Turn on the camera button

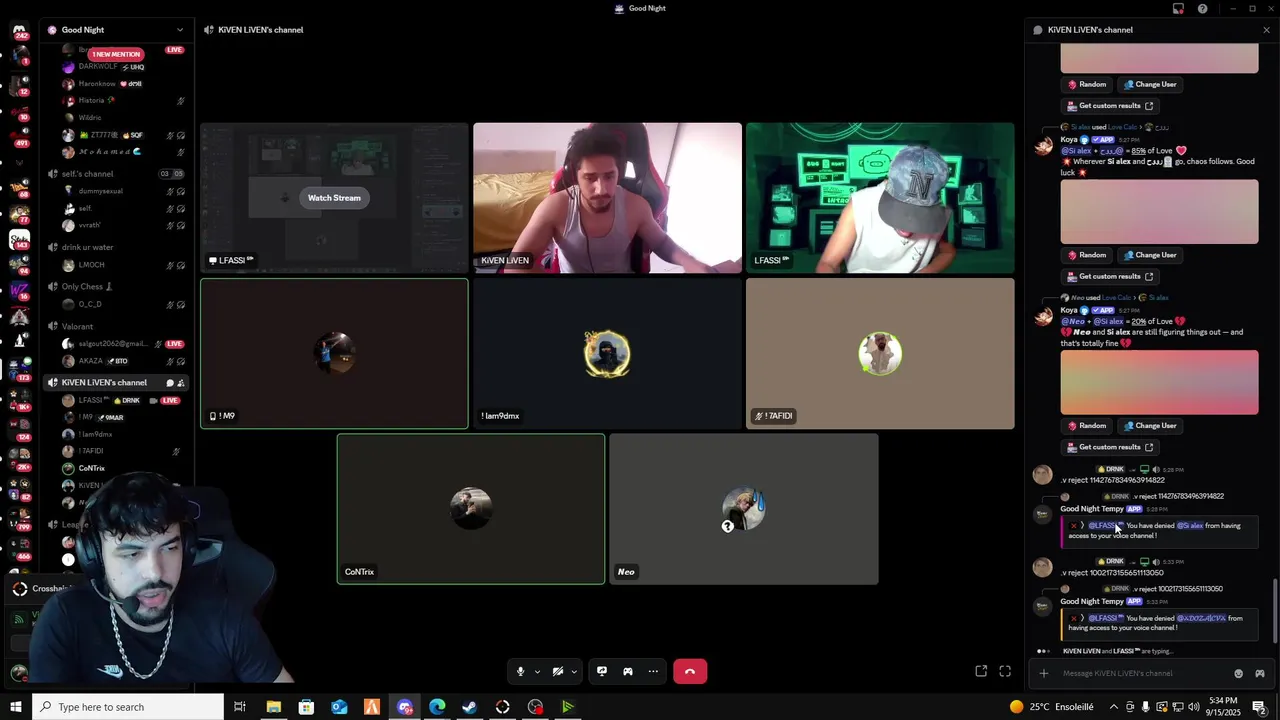pyautogui.click(x=558, y=672)
